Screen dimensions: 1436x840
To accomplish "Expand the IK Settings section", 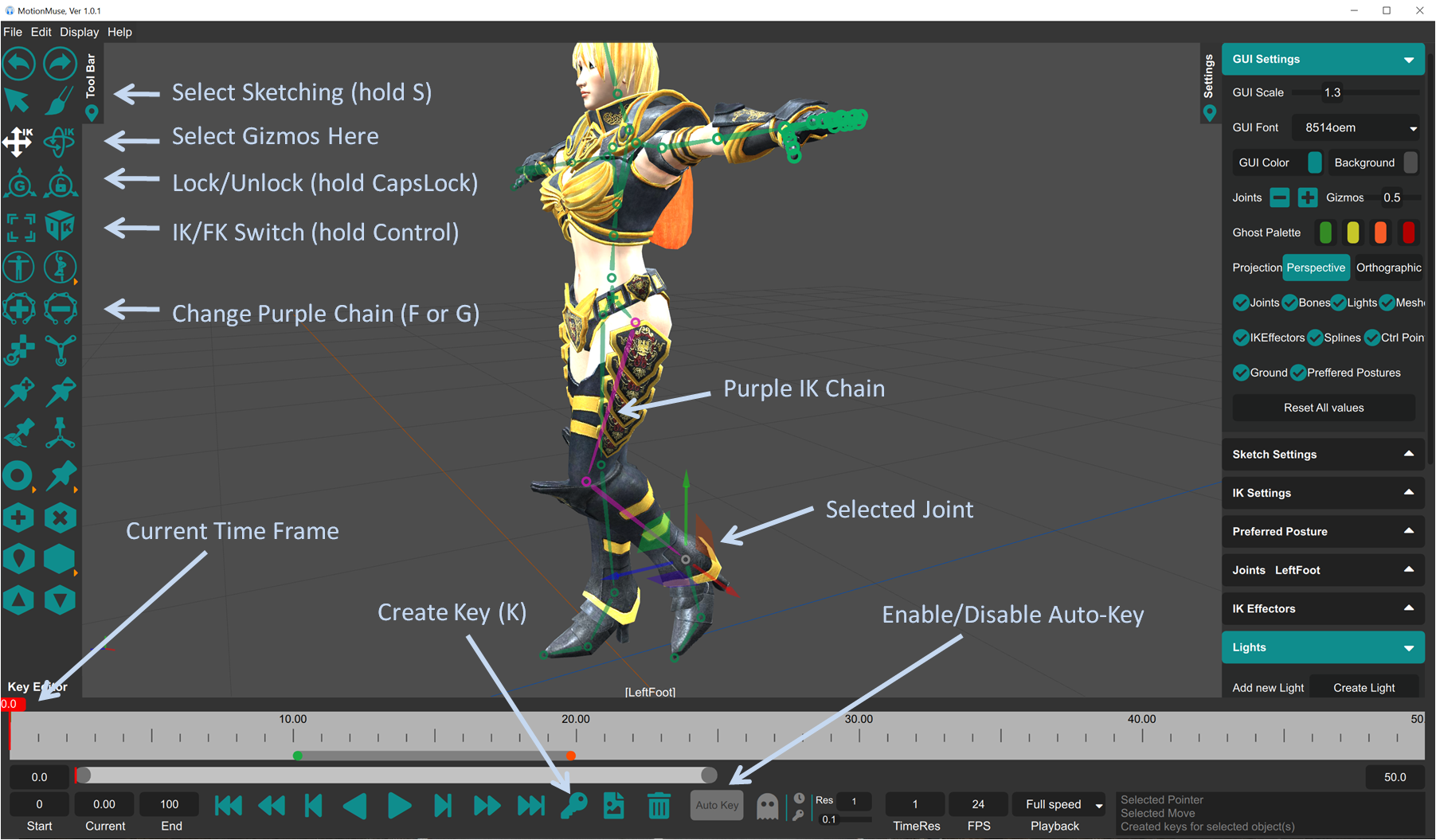I will coord(1323,493).
